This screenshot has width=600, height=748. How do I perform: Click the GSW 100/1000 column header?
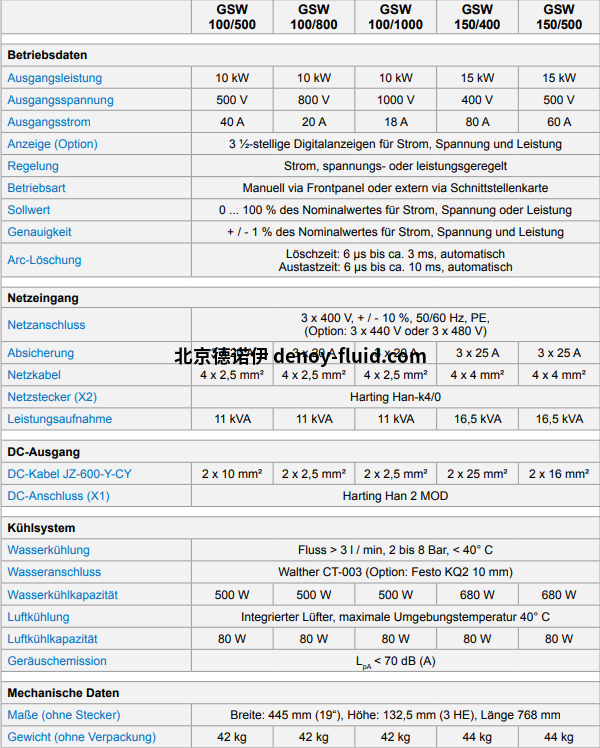click(396, 16)
